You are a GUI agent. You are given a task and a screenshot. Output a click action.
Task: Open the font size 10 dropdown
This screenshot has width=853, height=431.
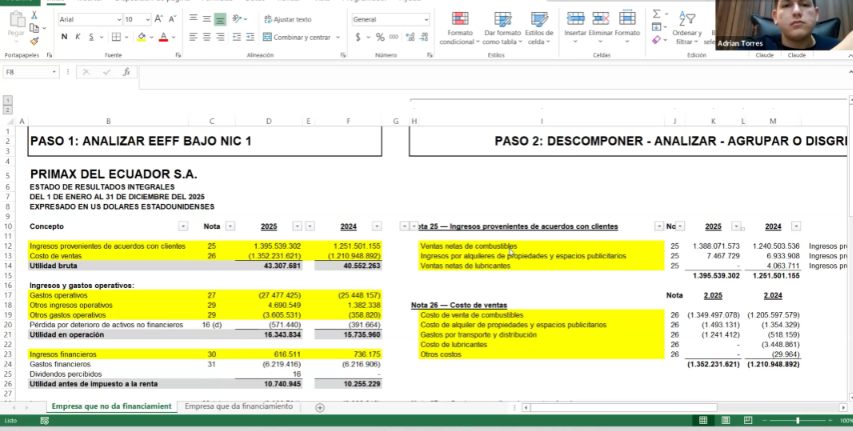(148, 20)
